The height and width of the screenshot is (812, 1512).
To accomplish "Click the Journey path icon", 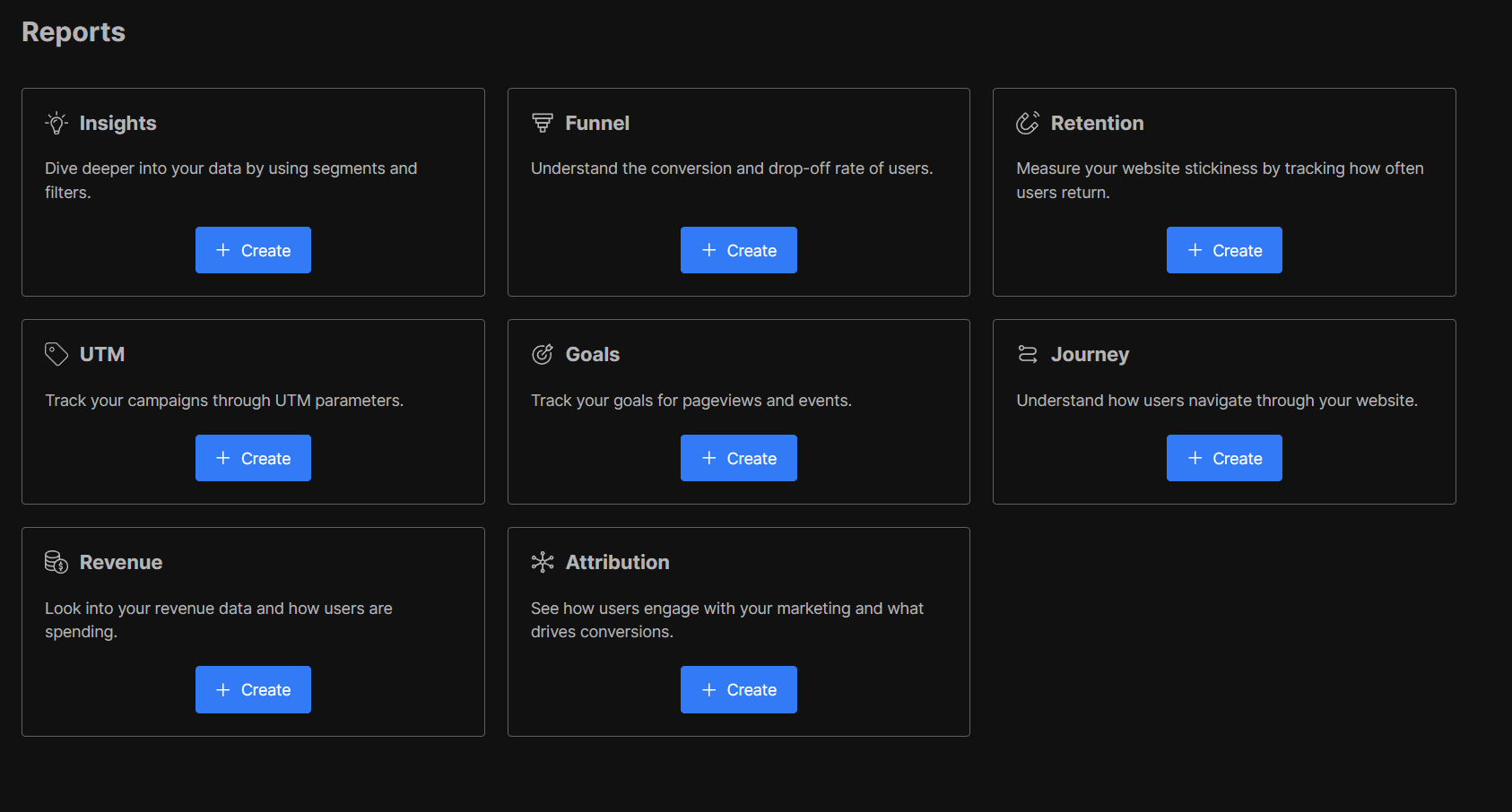I will click(1028, 354).
